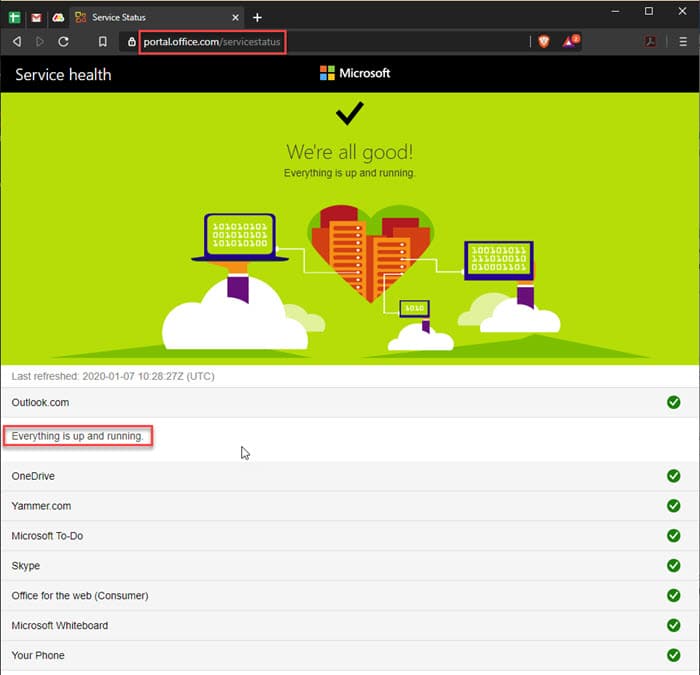Switch to the pinned green Sheets tab
Screen dimensions: 700x675
point(15,17)
